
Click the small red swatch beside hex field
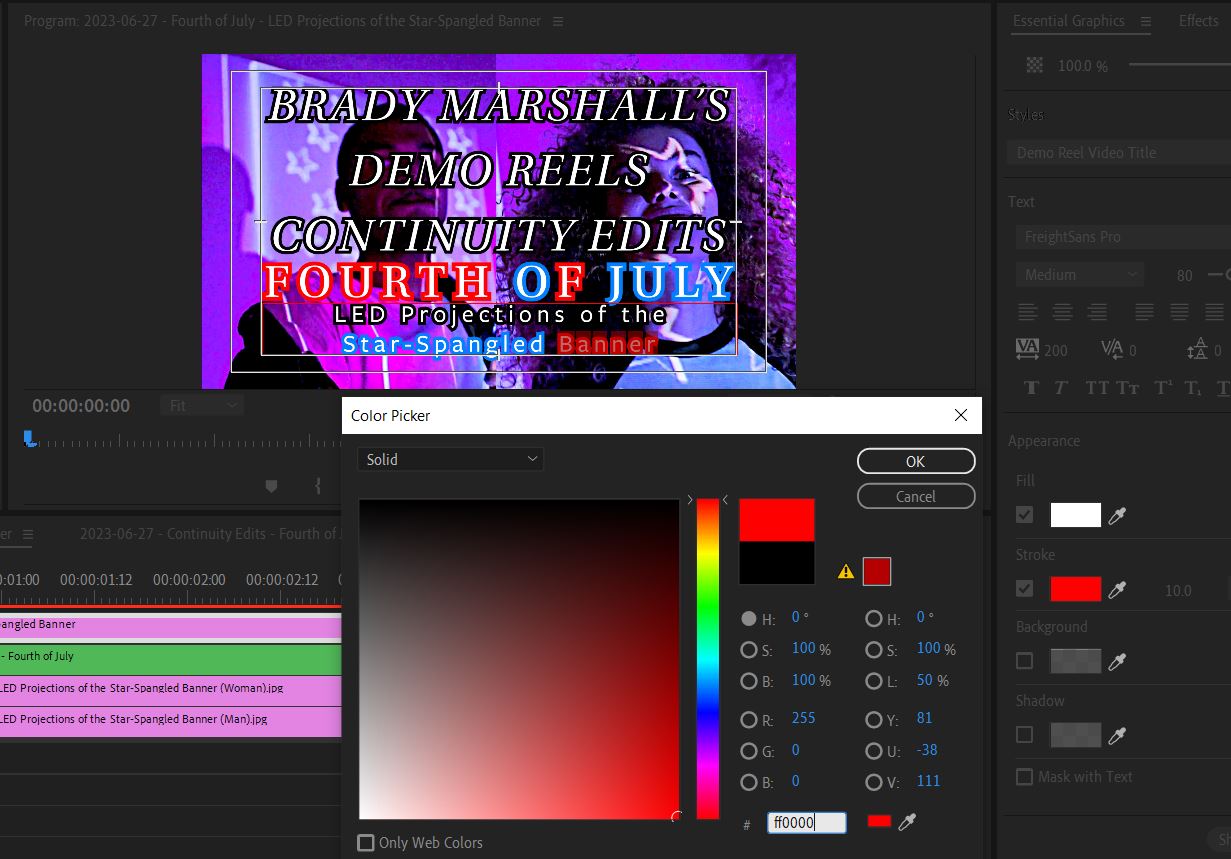point(879,821)
